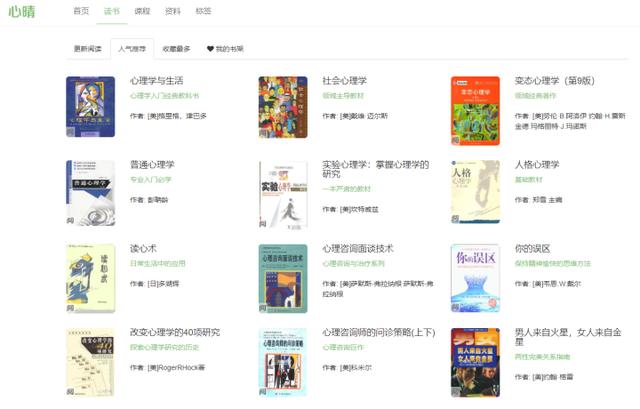This screenshot has height=409, width=640.
Task: Open the 普通心理学 book cover
Action: 91,193
